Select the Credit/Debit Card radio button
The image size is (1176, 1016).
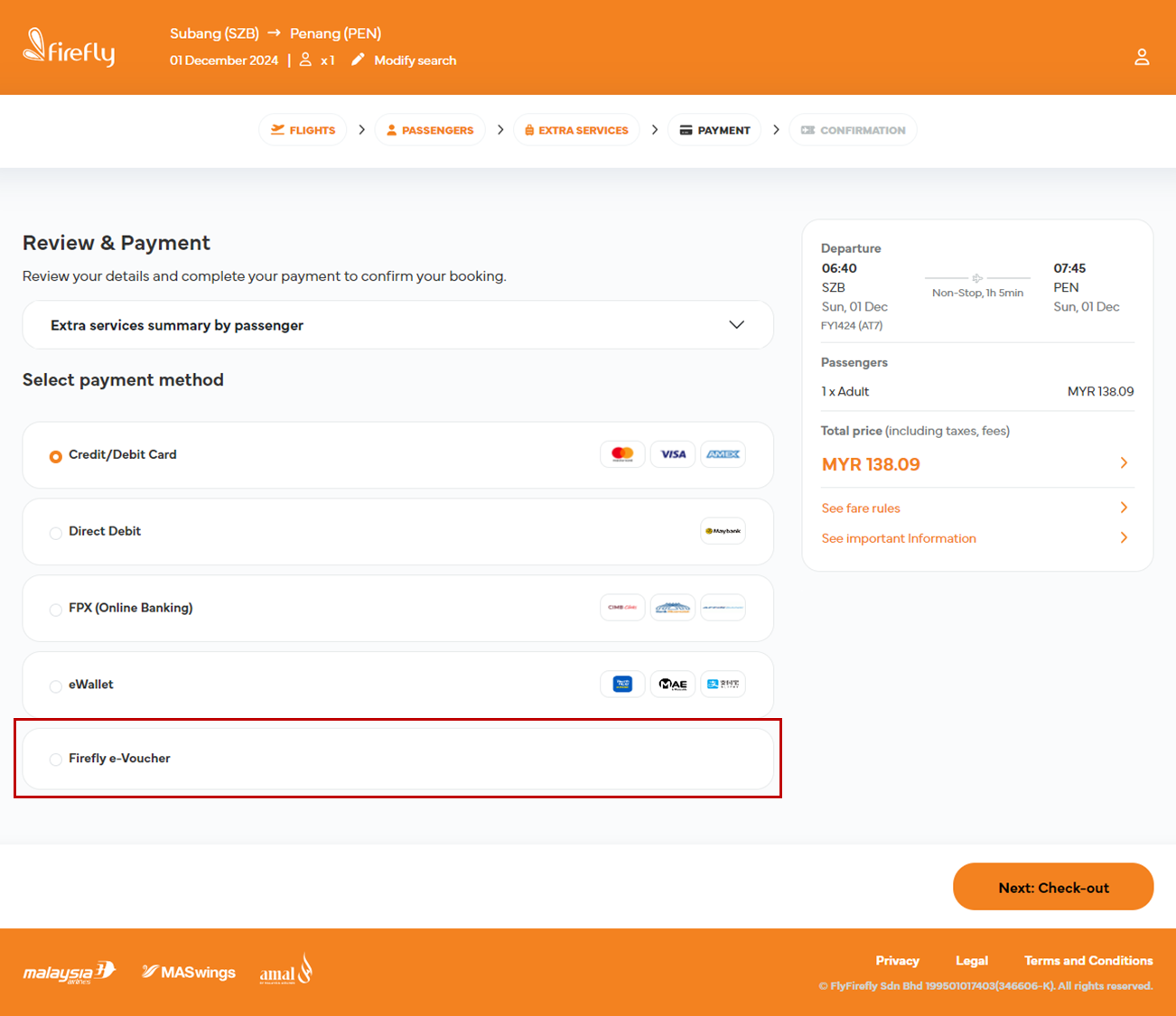(x=55, y=456)
